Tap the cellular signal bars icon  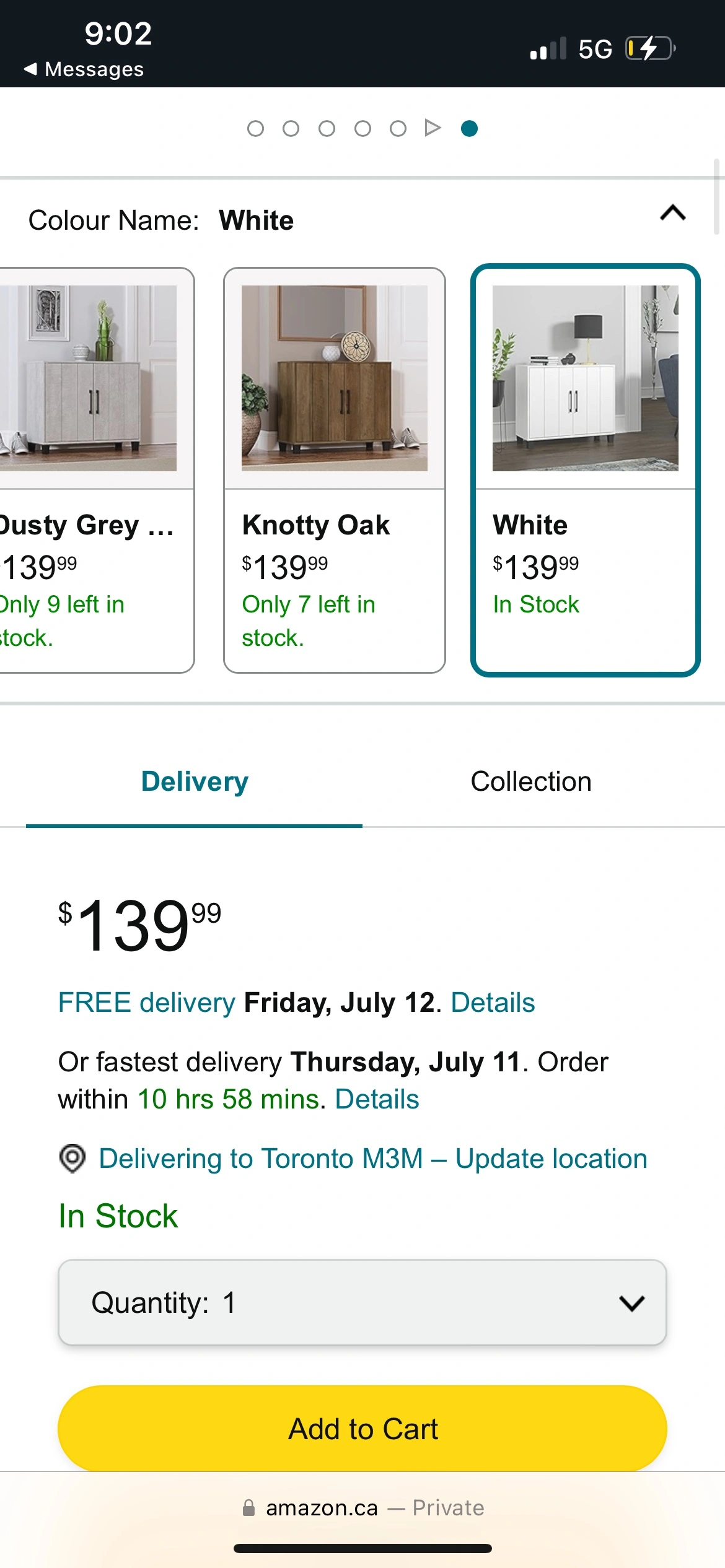pyautogui.click(x=548, y=48)
